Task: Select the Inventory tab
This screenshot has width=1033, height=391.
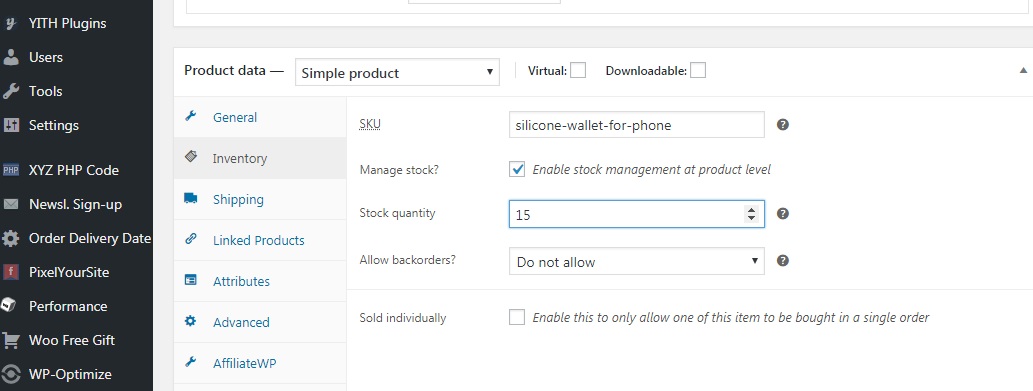Action: pos(260,158)
